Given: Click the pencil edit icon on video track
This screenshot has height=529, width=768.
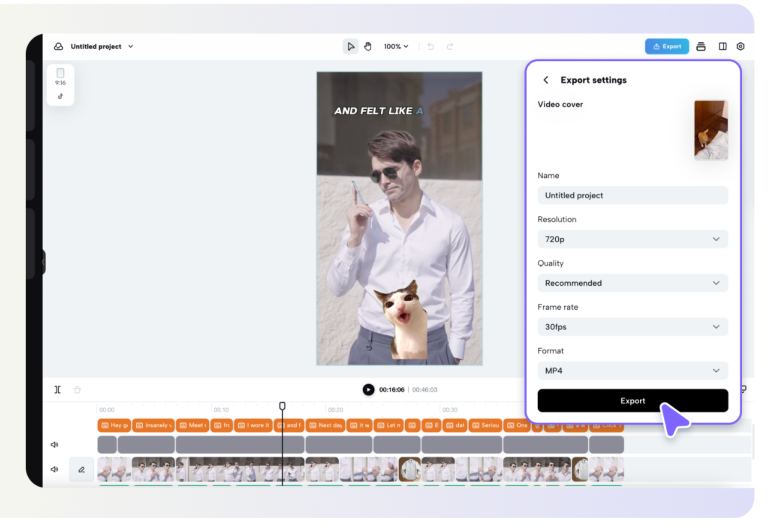Looking at the screenshot, I should pos(81,469).
